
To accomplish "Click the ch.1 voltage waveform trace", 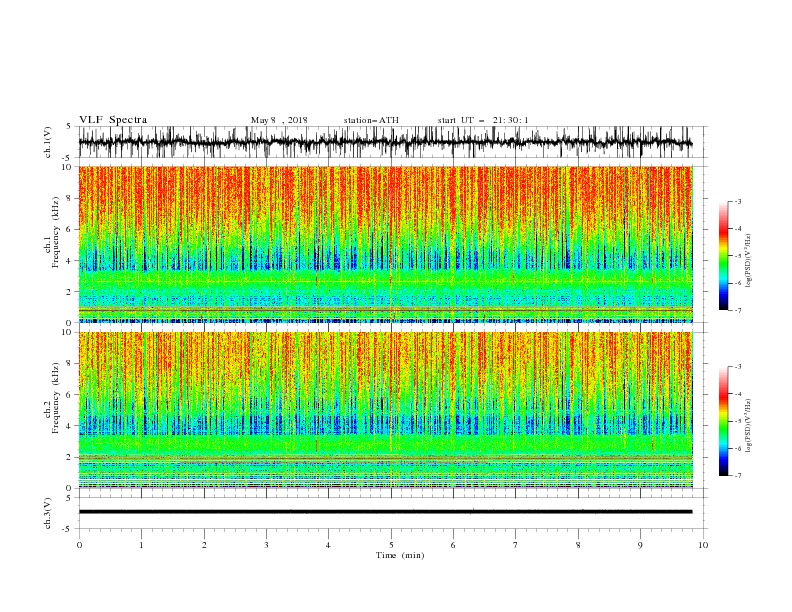I will (x=385, y=142).
